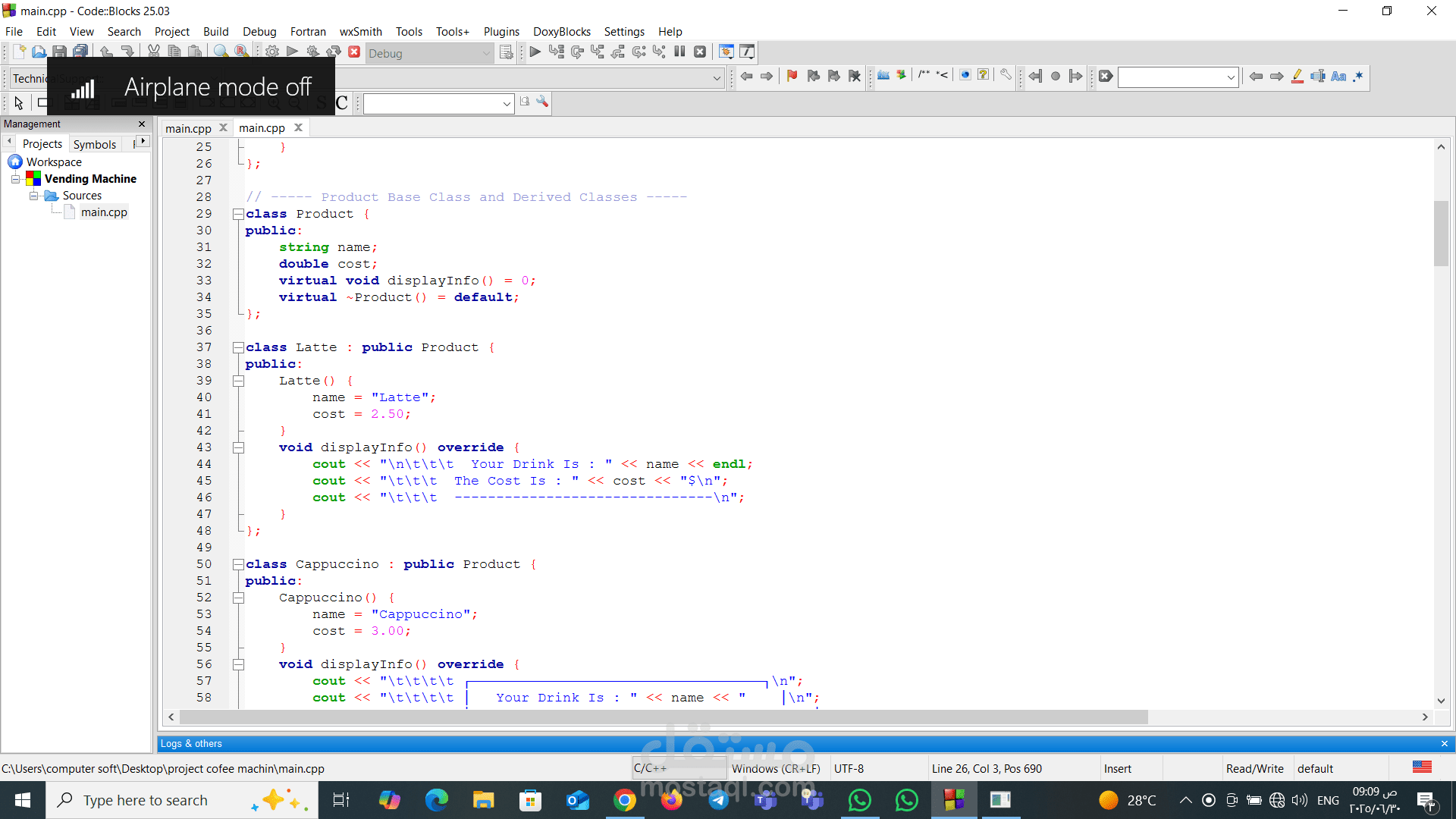This screenshot has width=1456, height=819.
Task: Open the dropdown beside the C toolbar icon
Action: (x=507, y=104)
